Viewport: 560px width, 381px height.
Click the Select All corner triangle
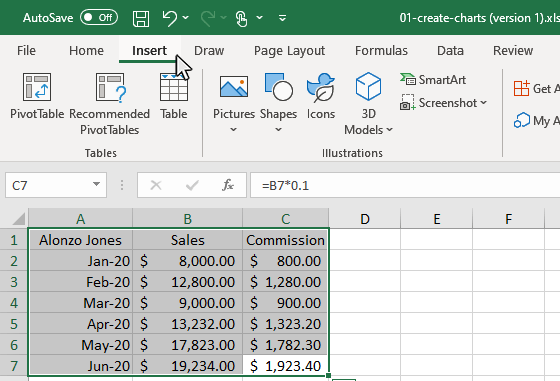pos(19,219)
